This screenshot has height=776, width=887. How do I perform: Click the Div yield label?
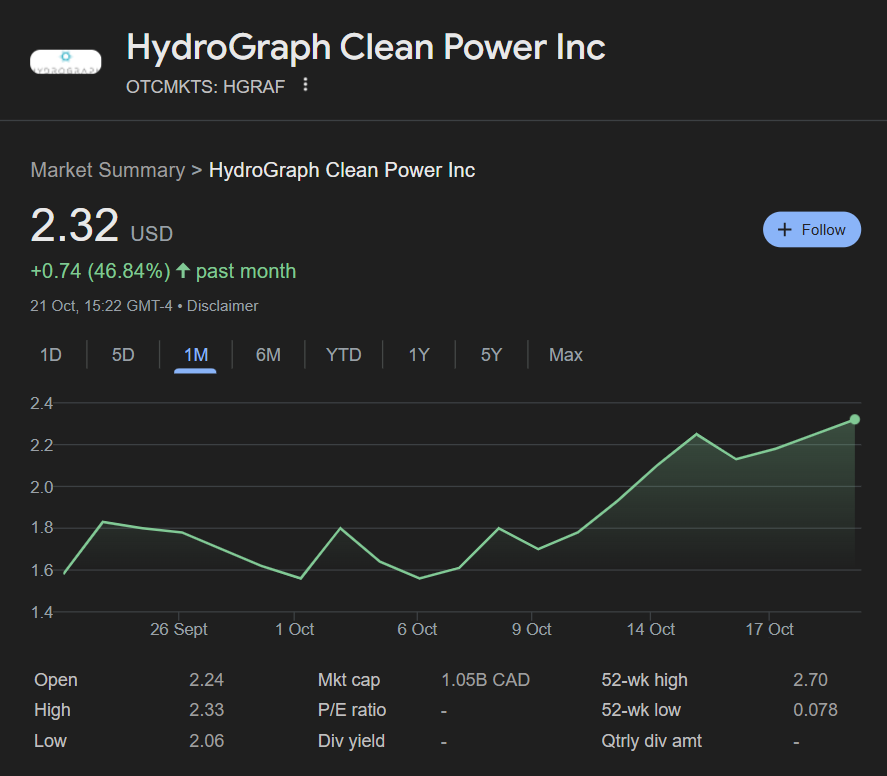(x=351, y=740)
